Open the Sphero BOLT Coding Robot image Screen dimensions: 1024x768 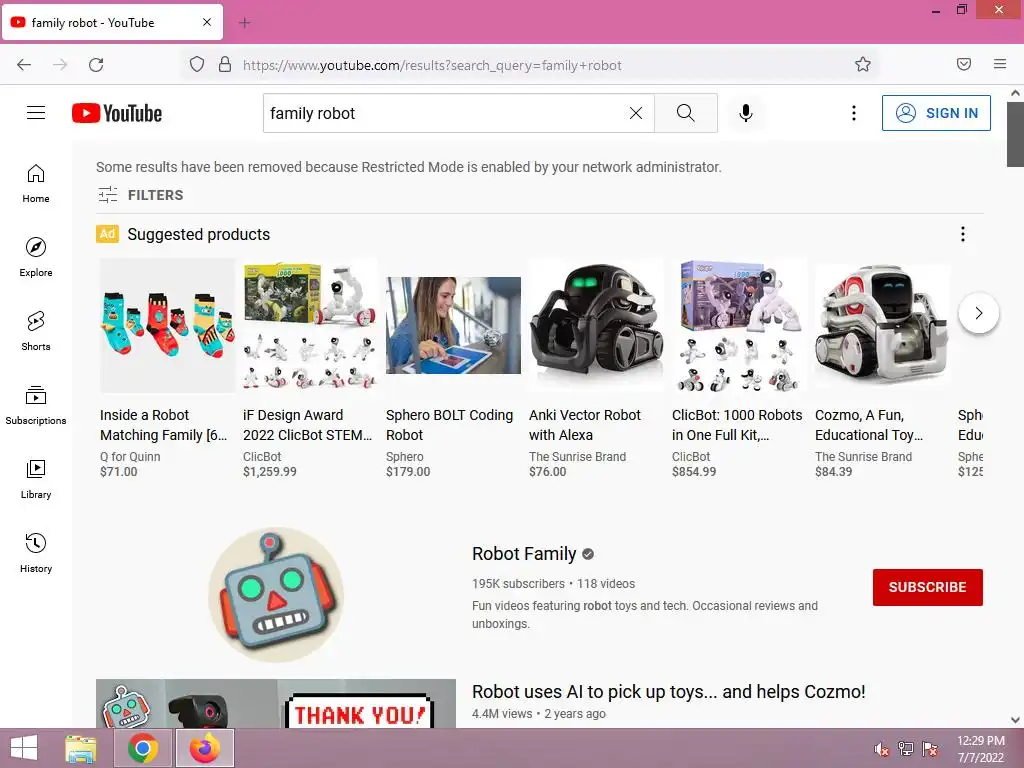tap(453, 325)
